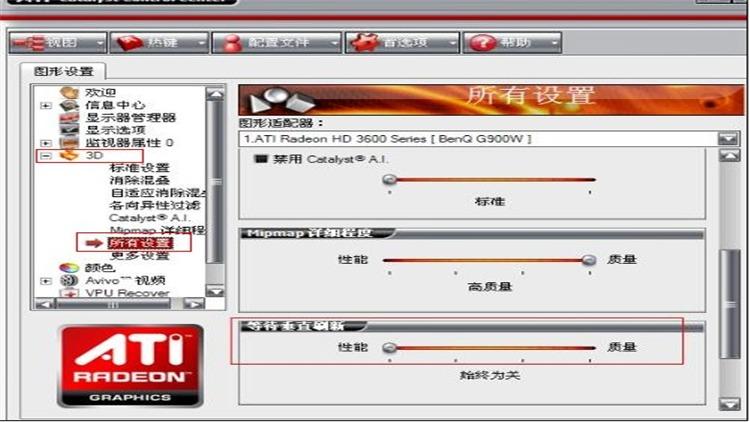This screenshot has height=422, width=750.
Task: Click the 显示选项 tree icon
Action: coord(69,130)
